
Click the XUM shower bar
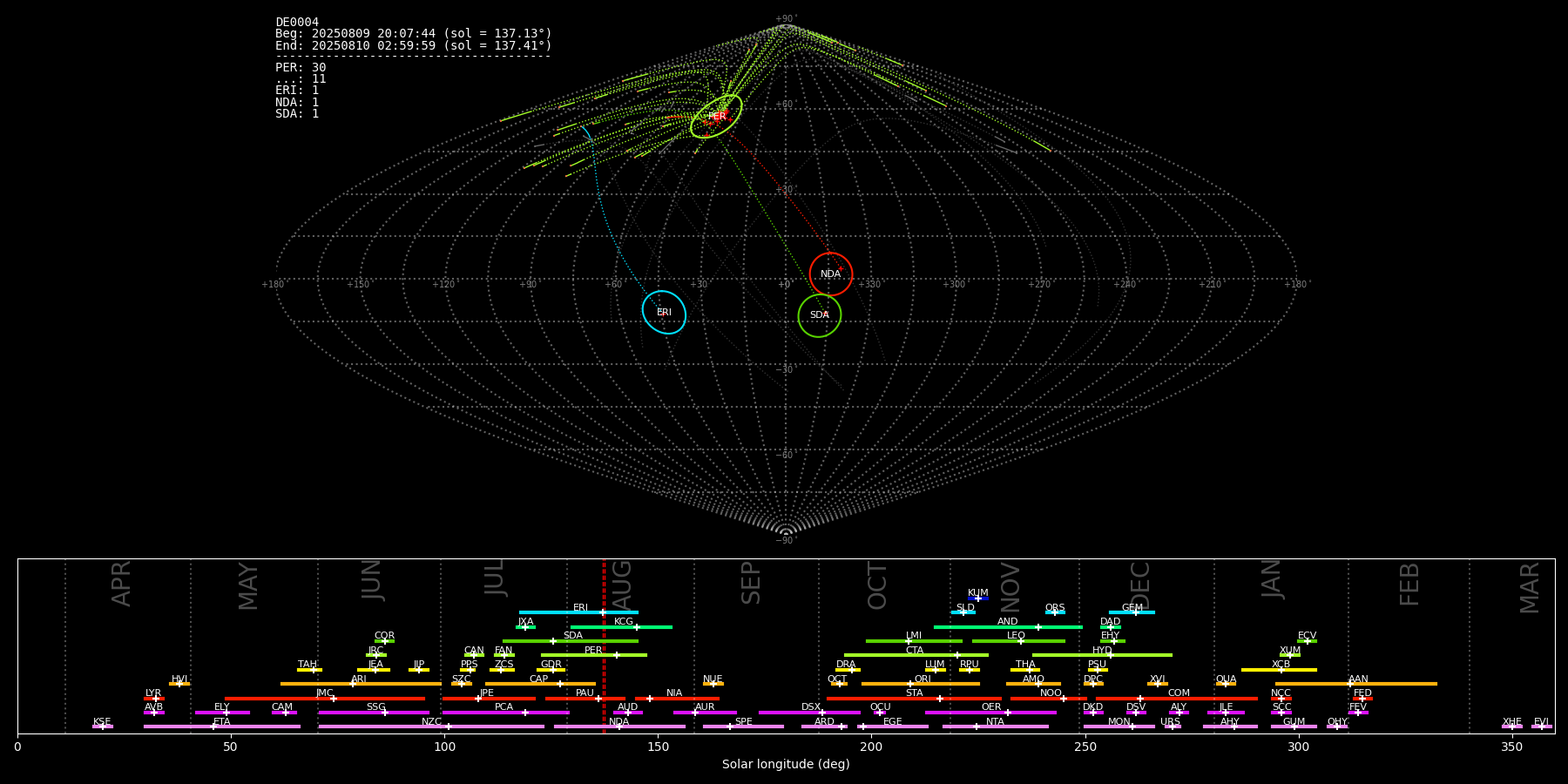(x=1290, y=655)
